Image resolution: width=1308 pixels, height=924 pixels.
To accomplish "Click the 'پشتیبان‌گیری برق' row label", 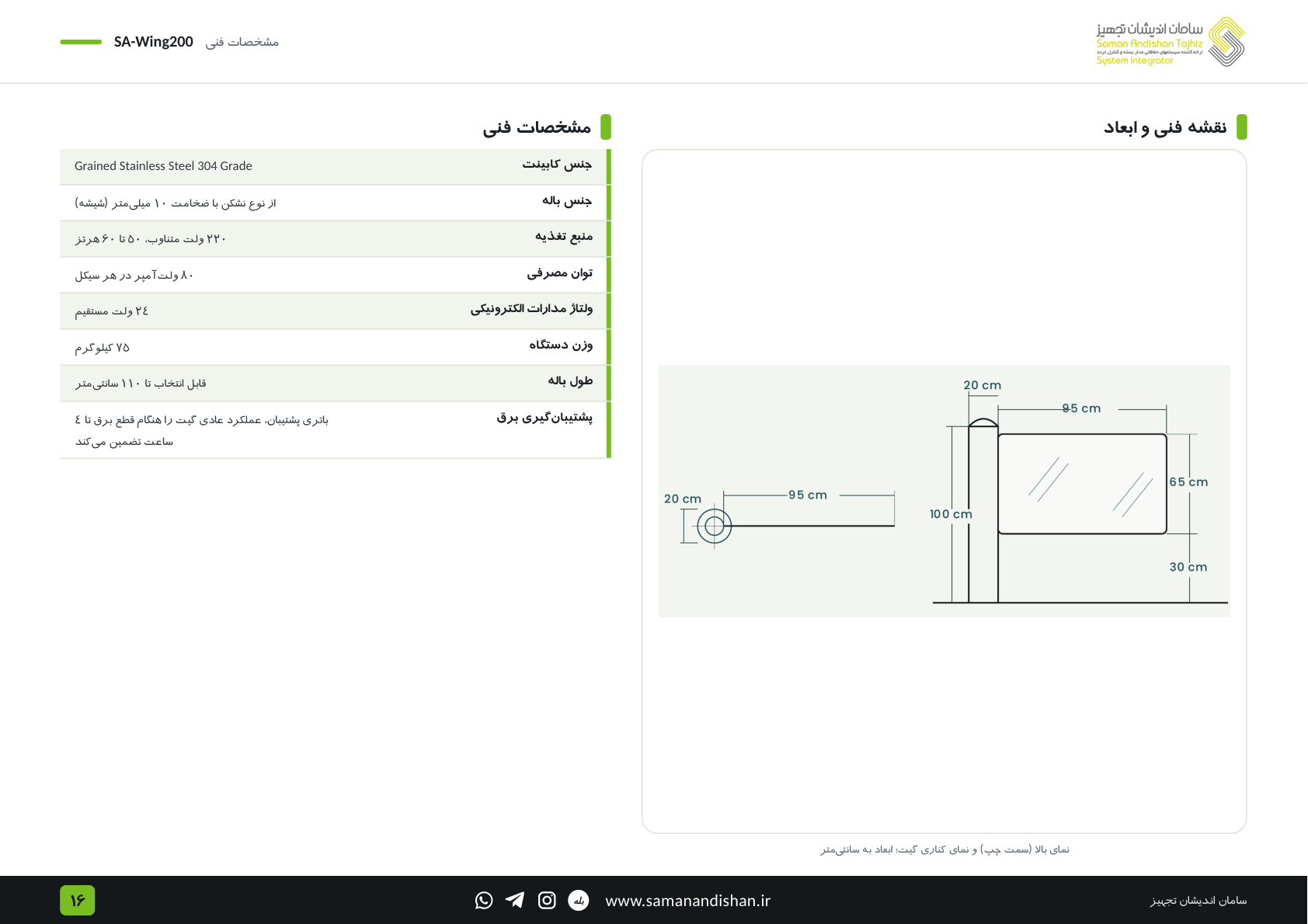I will pyautogui.click(x=544, y=418).
